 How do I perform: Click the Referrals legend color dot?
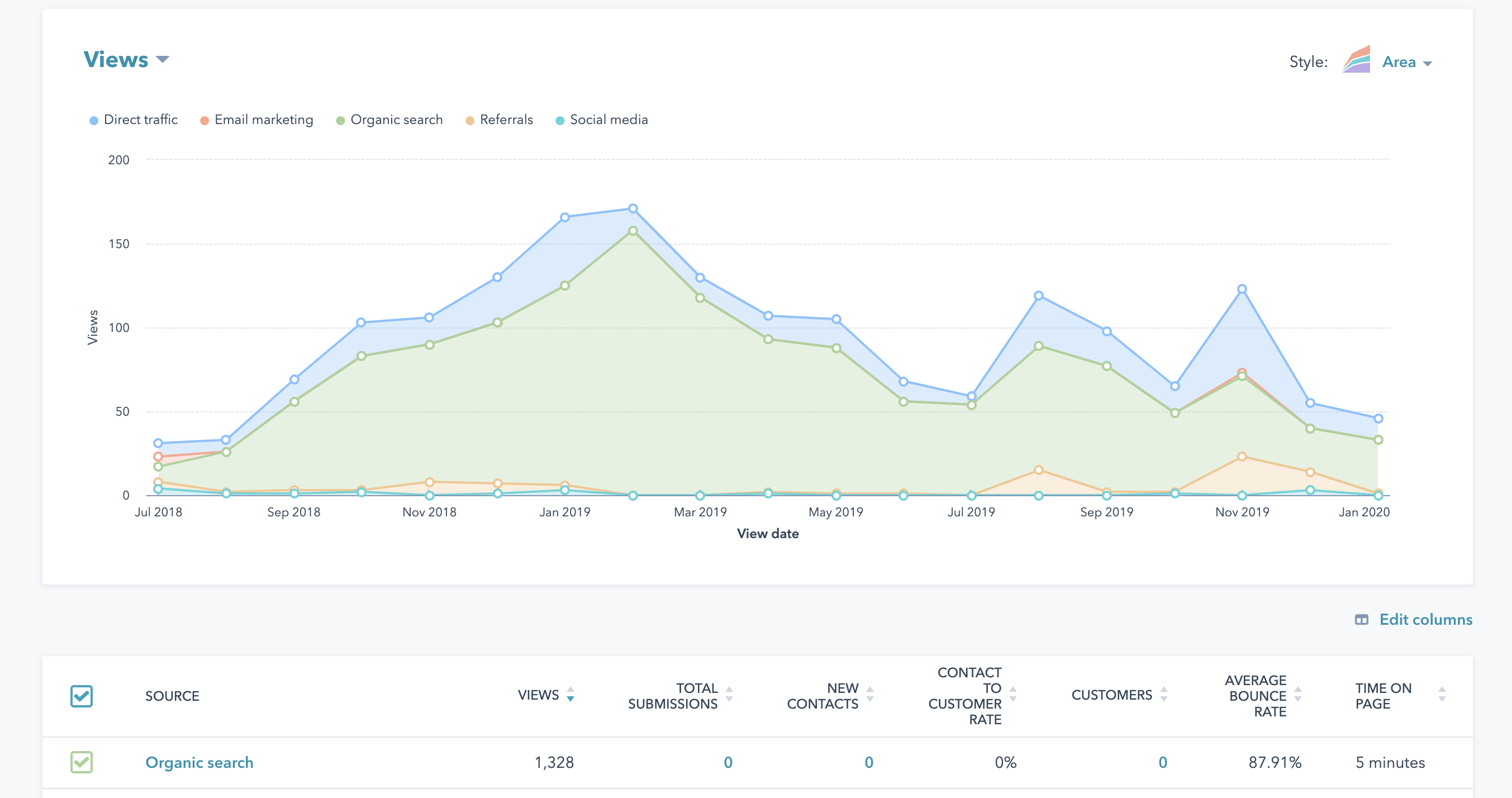click(x=469, y=120)
